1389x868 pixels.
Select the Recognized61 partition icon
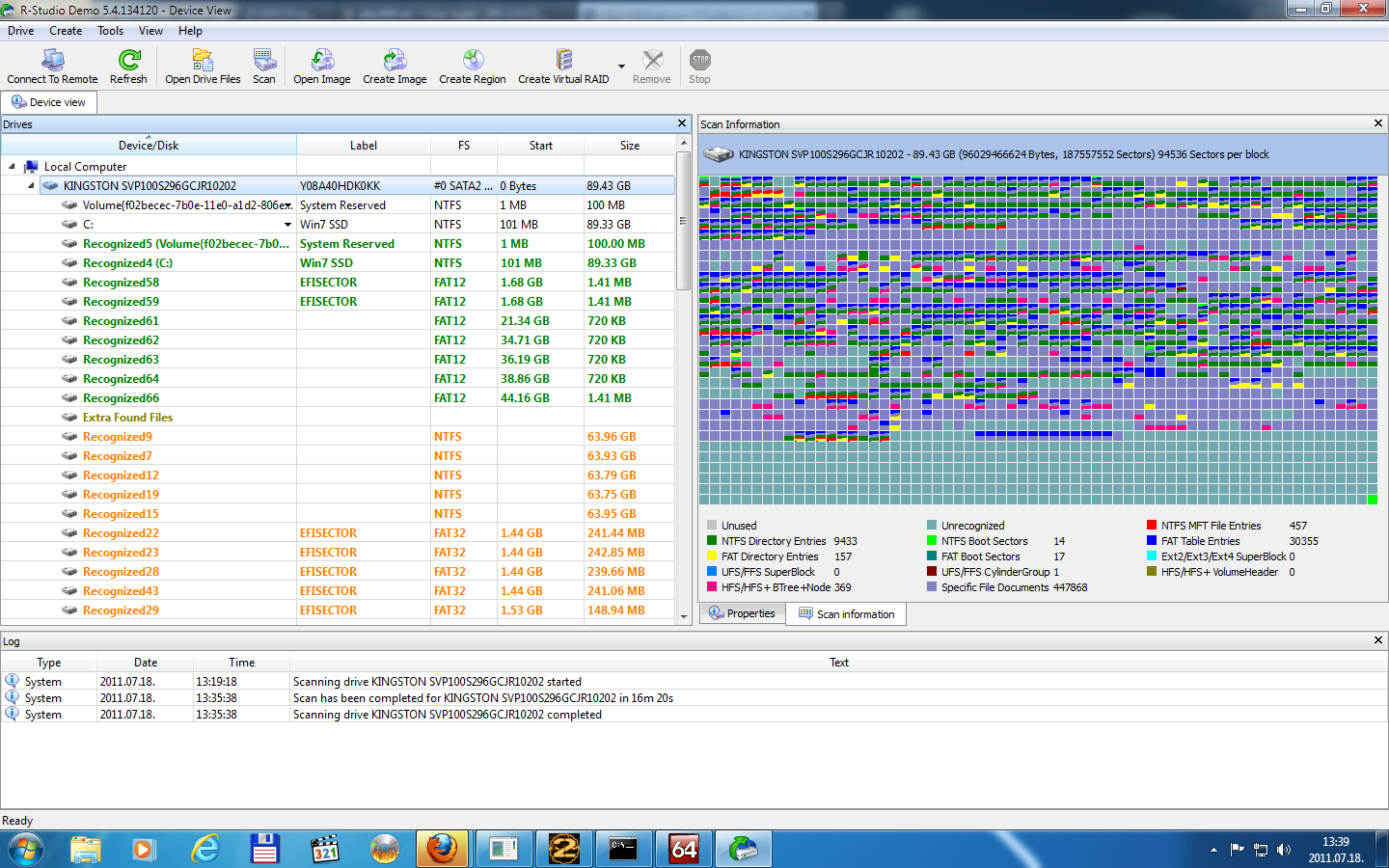pyautogui.click(x=69, y=321)
